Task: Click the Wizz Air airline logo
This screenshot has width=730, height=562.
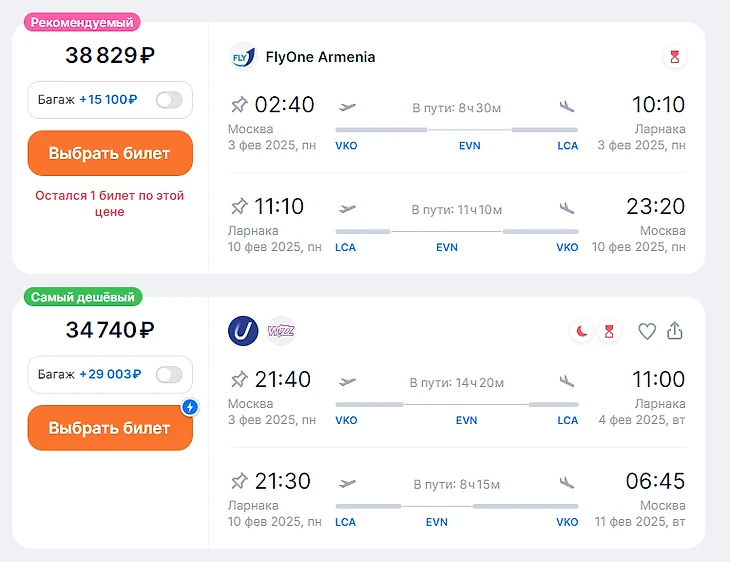Action: pyautogui.click(x=281, y=331)
